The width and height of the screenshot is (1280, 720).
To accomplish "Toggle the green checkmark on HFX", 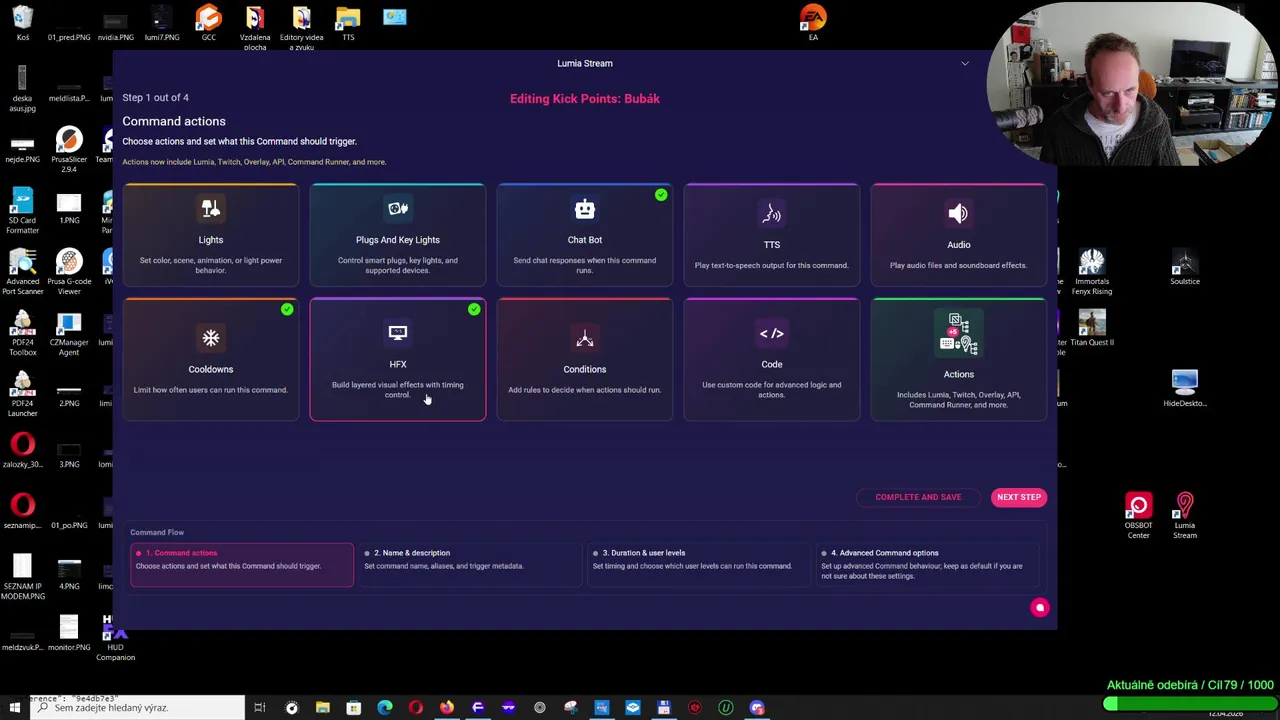I will [x=474, y=310].
